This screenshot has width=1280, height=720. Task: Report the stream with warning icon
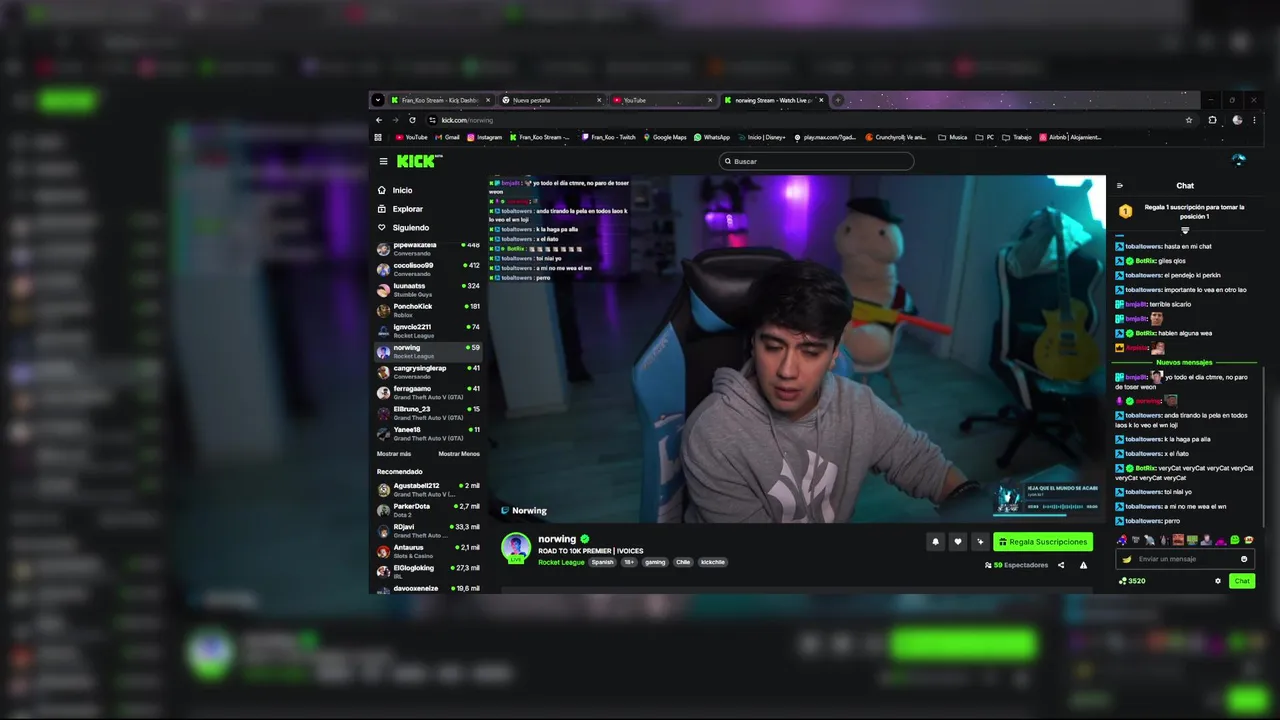pyautogui.click(x=1083, y=565)
